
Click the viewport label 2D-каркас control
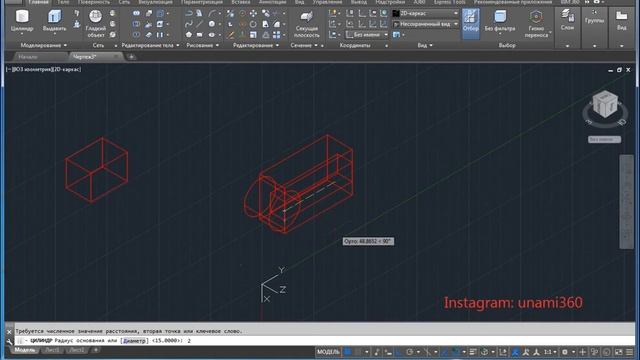pos(67,69)
